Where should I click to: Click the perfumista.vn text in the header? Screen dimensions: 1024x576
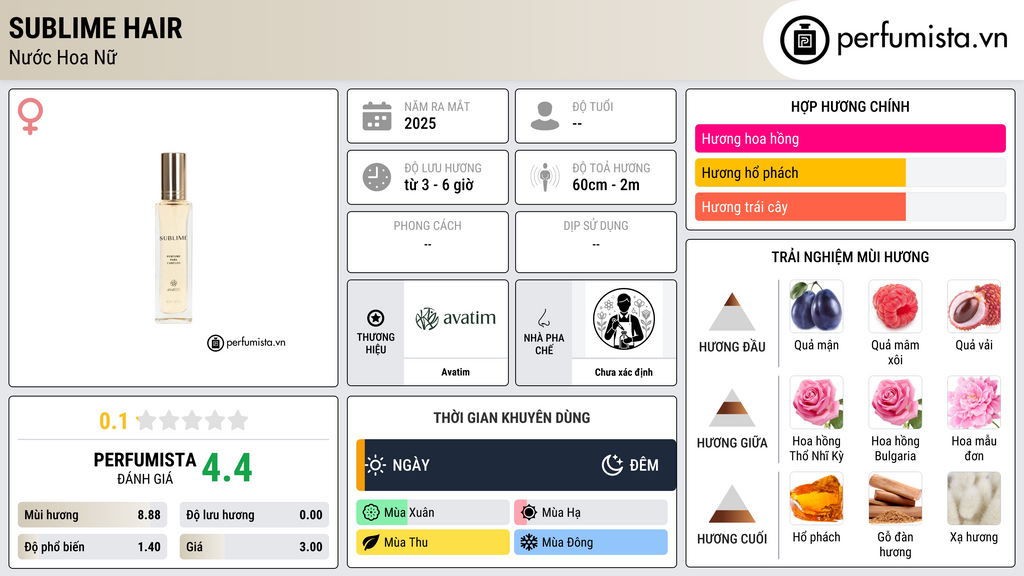tap(922, 38)
